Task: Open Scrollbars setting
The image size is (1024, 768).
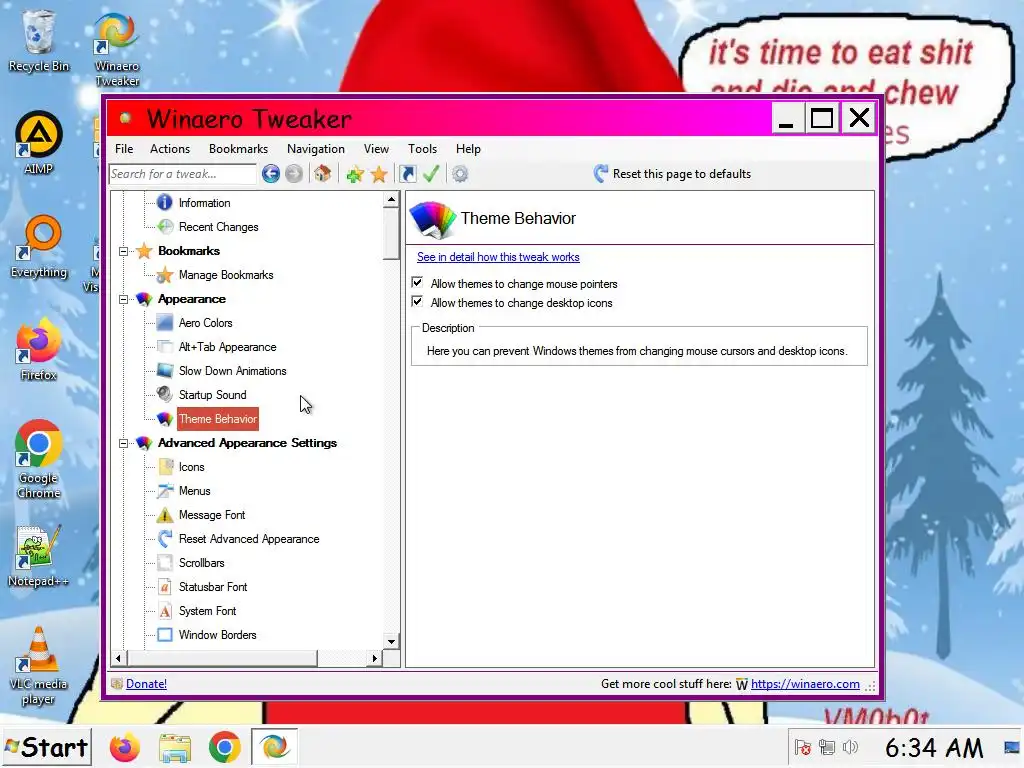Action: coord(201,563)
